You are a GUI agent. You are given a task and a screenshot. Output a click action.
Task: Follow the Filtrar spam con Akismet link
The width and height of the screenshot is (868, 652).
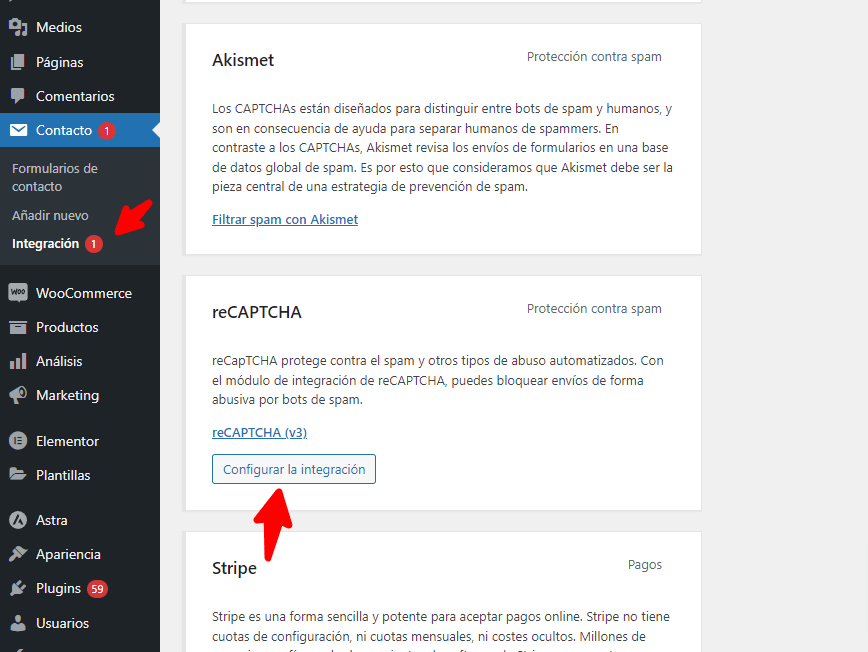point(285,219)
